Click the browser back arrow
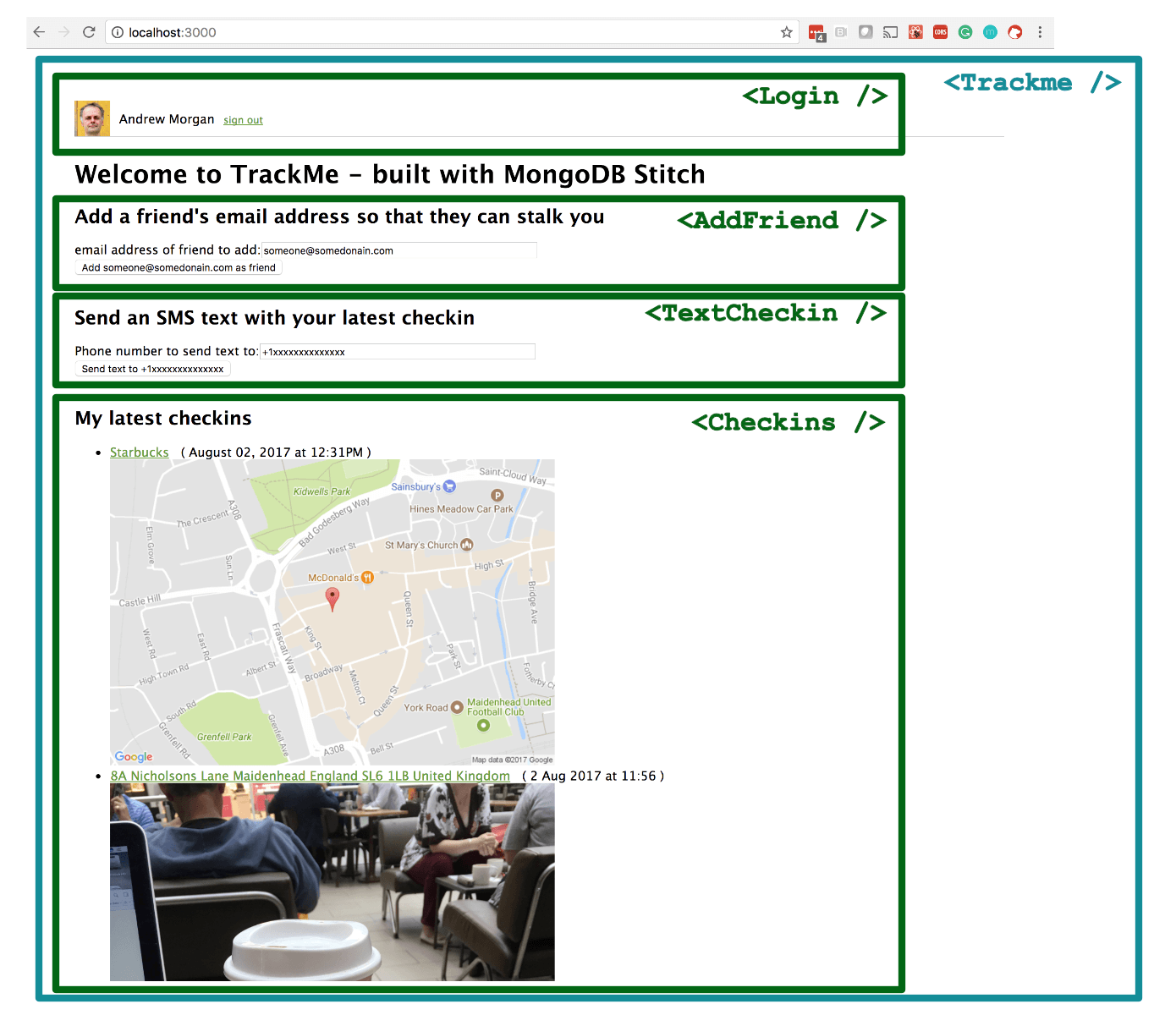The image size is (1176, 1015). click(x=39, y=31)
